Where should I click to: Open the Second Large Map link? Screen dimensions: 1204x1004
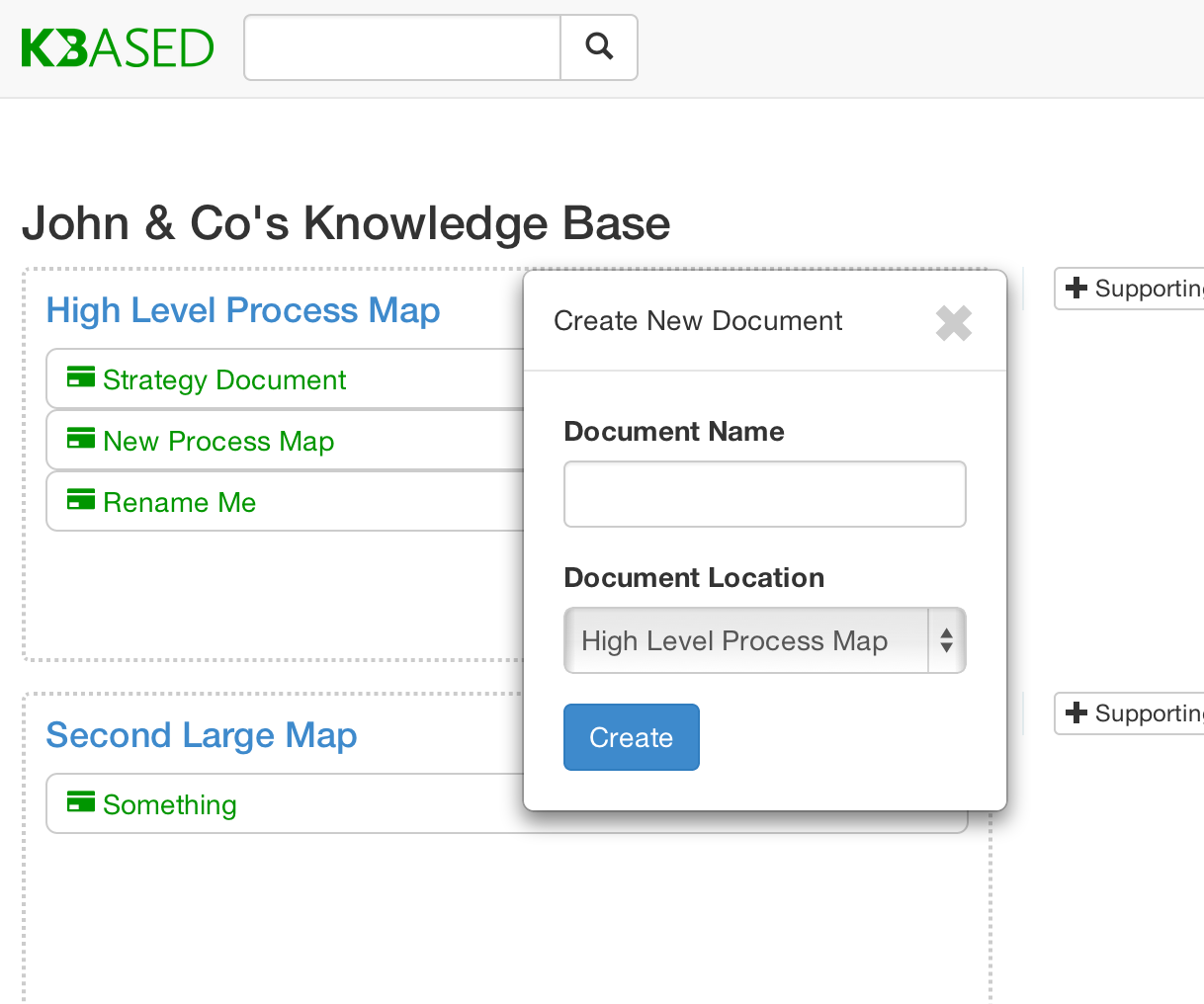pos(202,735)
